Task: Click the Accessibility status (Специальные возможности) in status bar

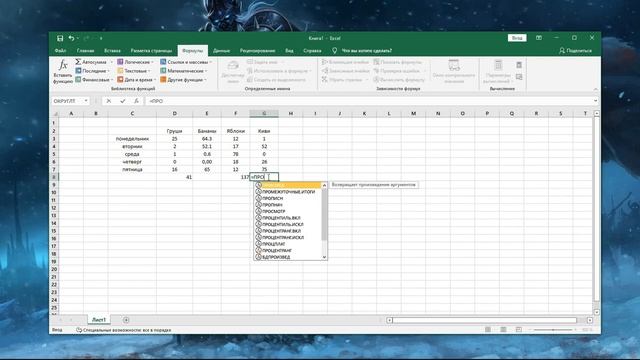Action: 124,330
